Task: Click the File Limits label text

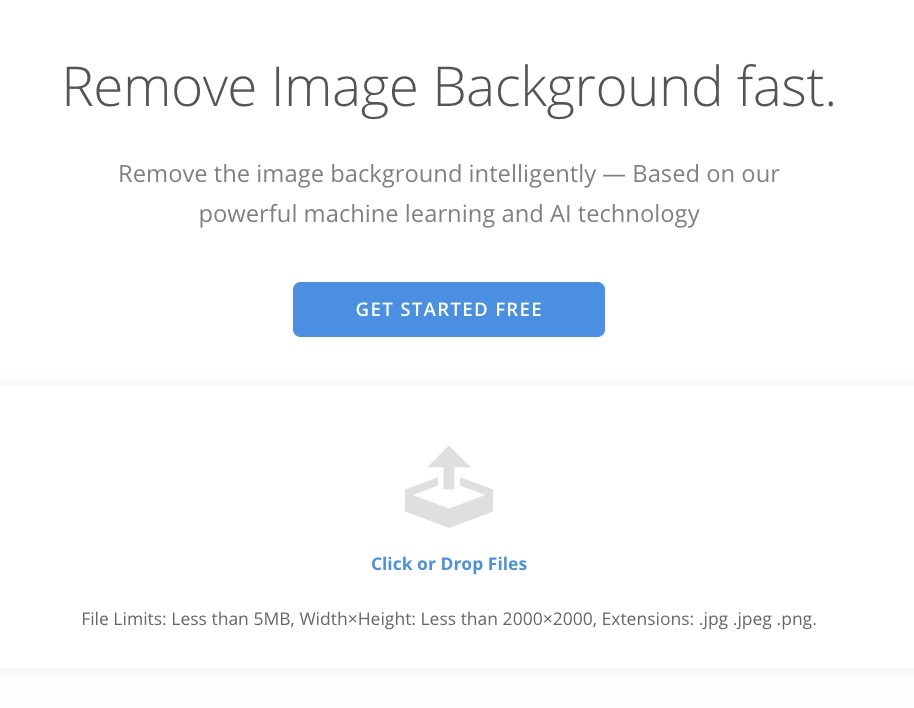Action: [x=124, y=619]
